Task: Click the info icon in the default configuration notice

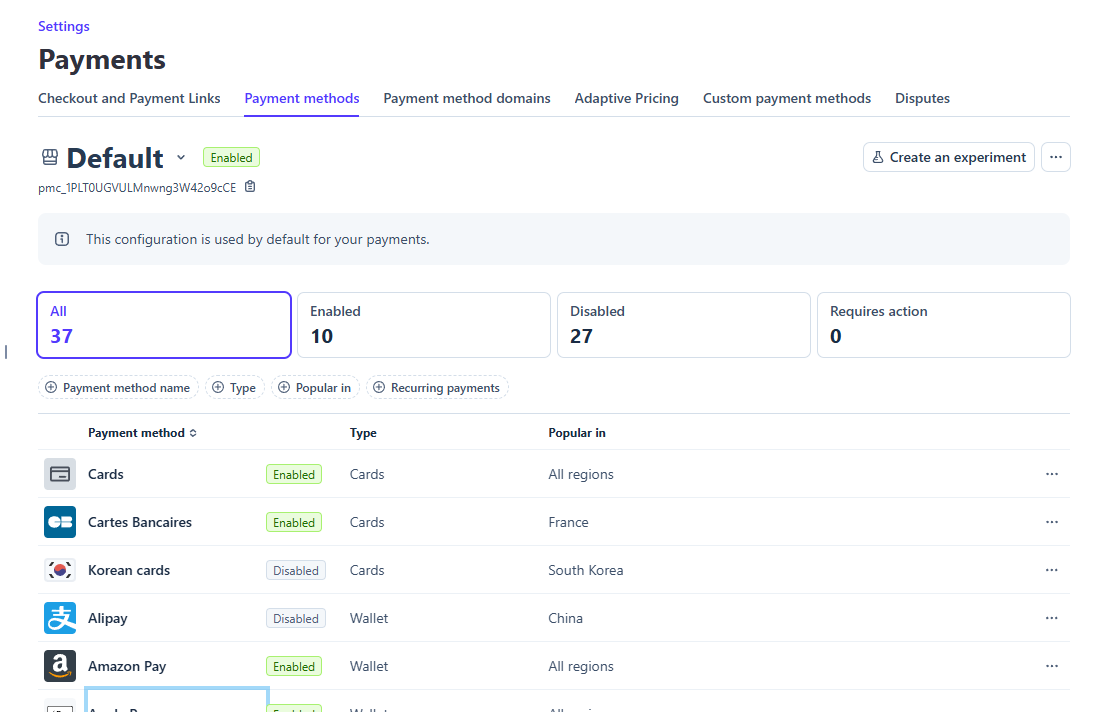Action: pos(62,239)
